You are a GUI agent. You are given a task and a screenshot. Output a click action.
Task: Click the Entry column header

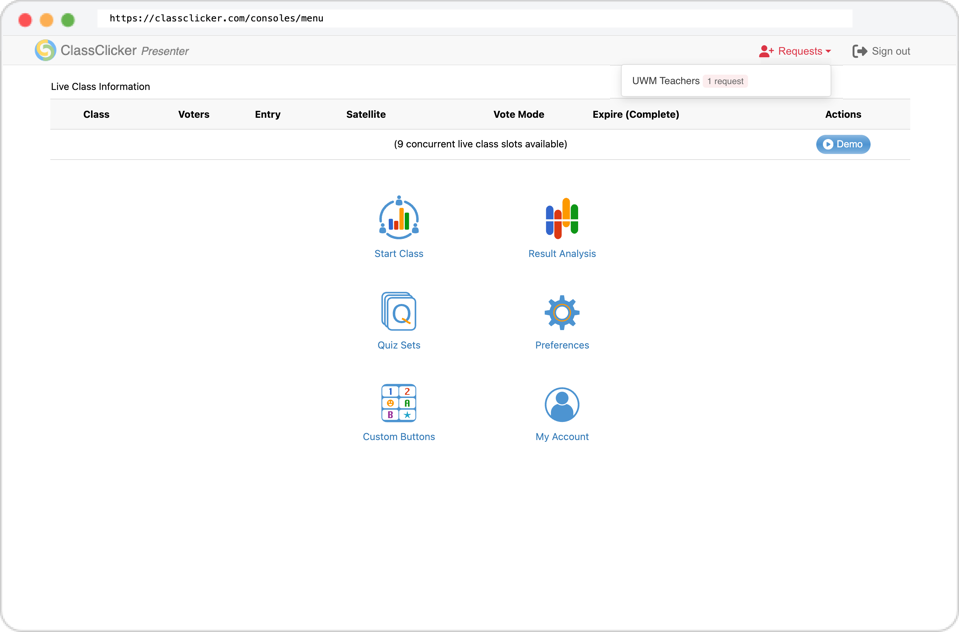coord(268,114)
